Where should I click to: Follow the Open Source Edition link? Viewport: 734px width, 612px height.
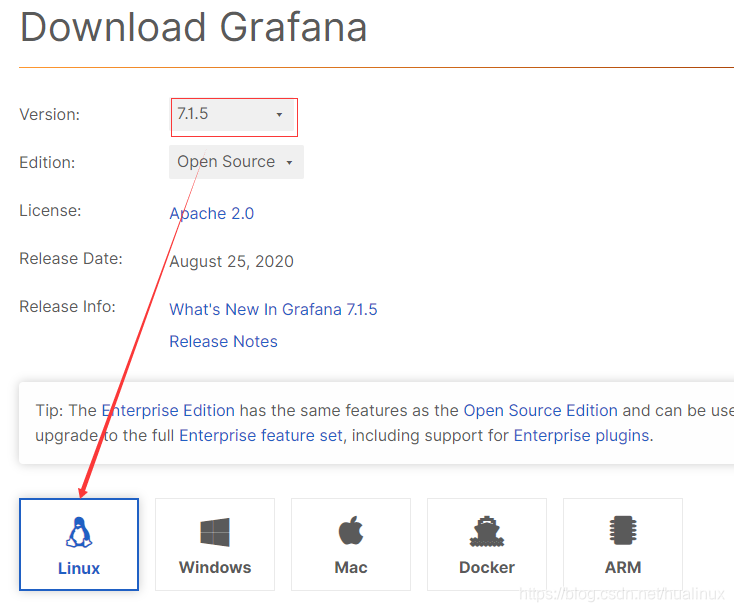tap(541, 411)
